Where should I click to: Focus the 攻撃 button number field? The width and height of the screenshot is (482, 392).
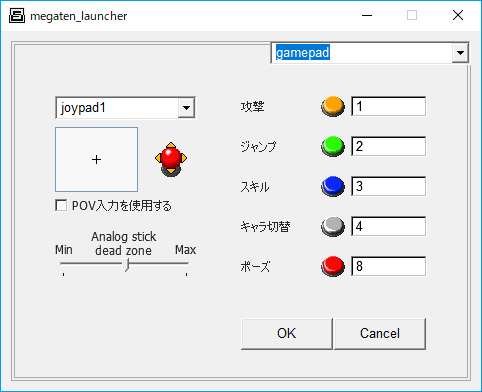[x=388, y=106]
